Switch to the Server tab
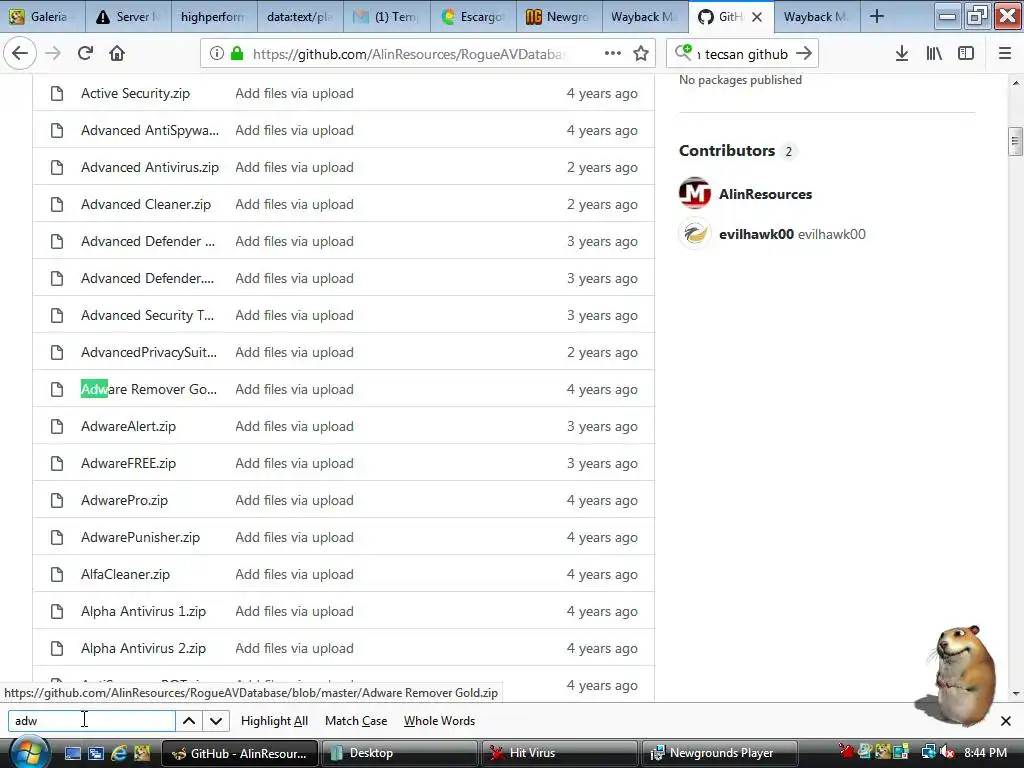The height and width of the screenshot is (768, 1024). 128,16
